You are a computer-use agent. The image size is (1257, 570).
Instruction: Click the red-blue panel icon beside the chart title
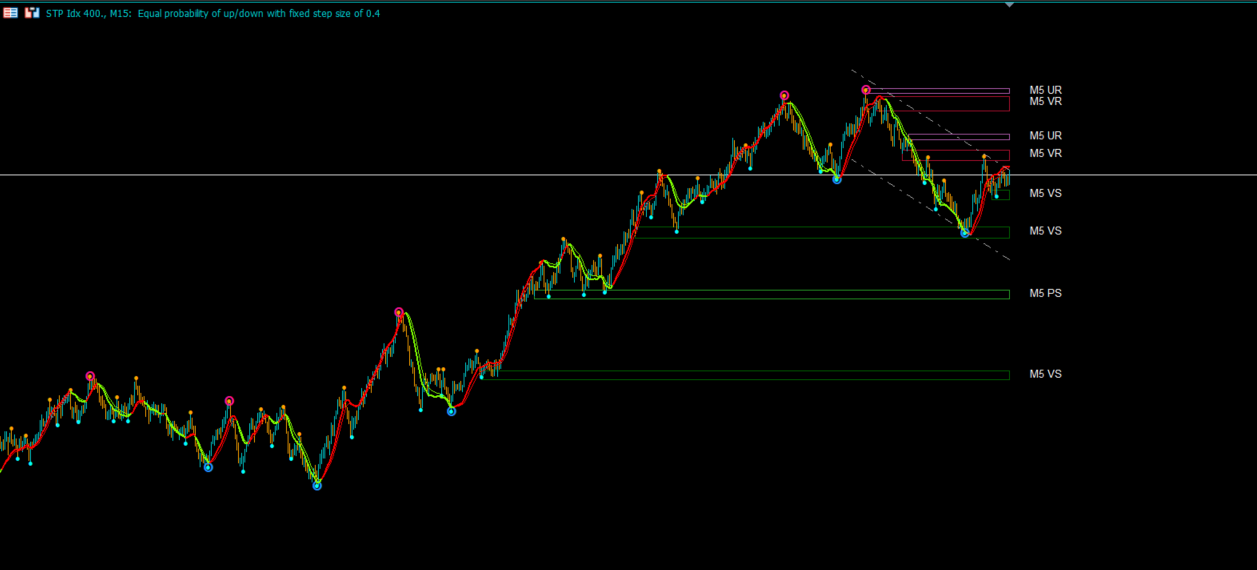32,13
